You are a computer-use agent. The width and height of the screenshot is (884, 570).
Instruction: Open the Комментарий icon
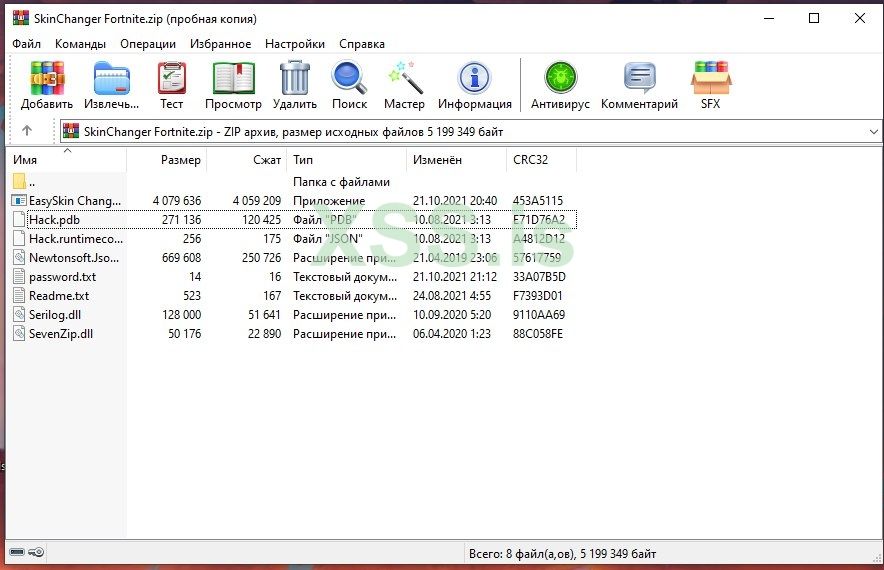point(639,78)
